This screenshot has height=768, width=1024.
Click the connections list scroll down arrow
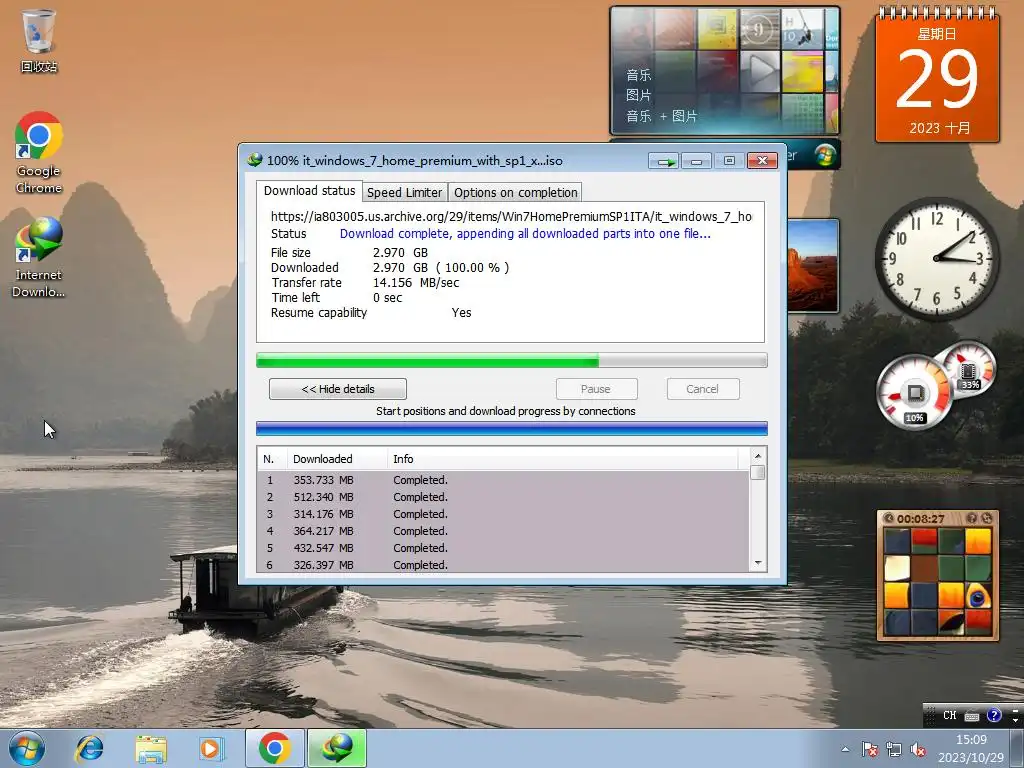point(758,563)
